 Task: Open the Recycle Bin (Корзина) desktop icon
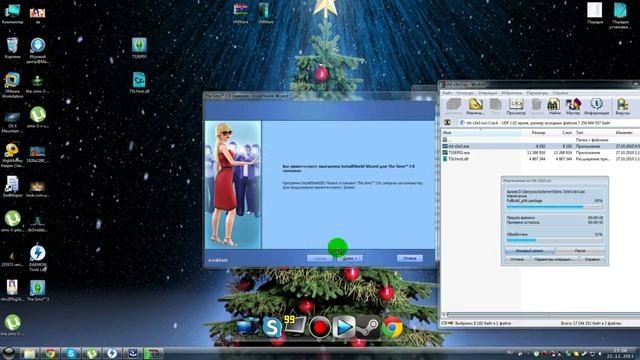click(x=12, y=48)
